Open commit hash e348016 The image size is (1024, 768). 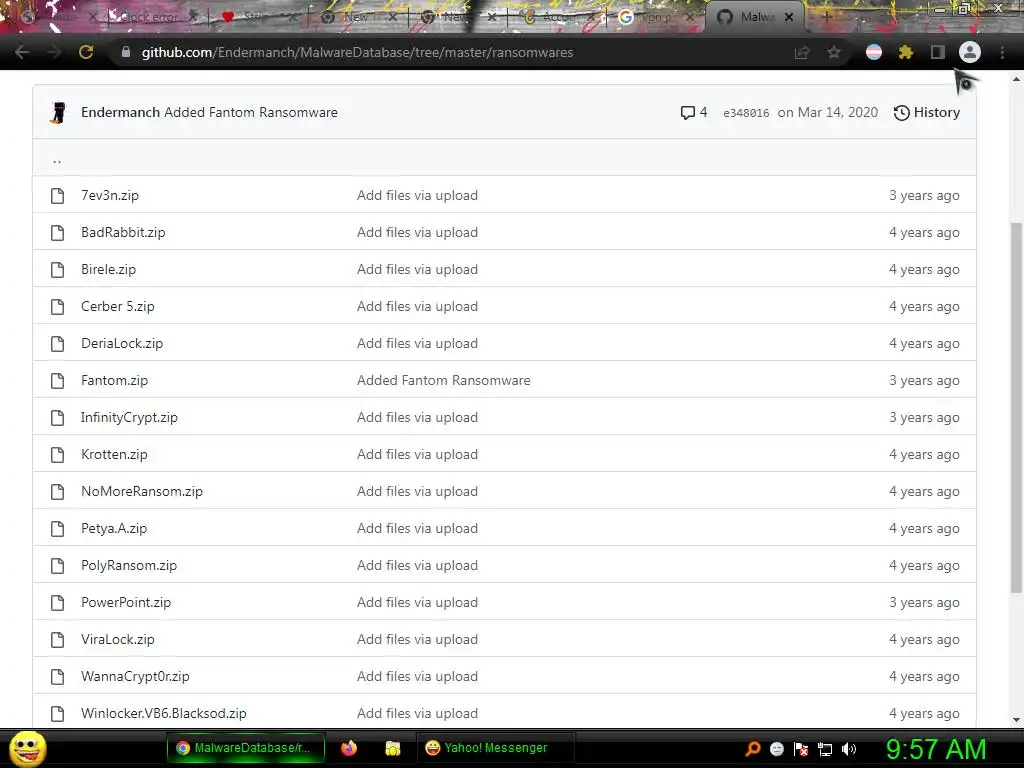pyautogui.click(x=746, y=113)
